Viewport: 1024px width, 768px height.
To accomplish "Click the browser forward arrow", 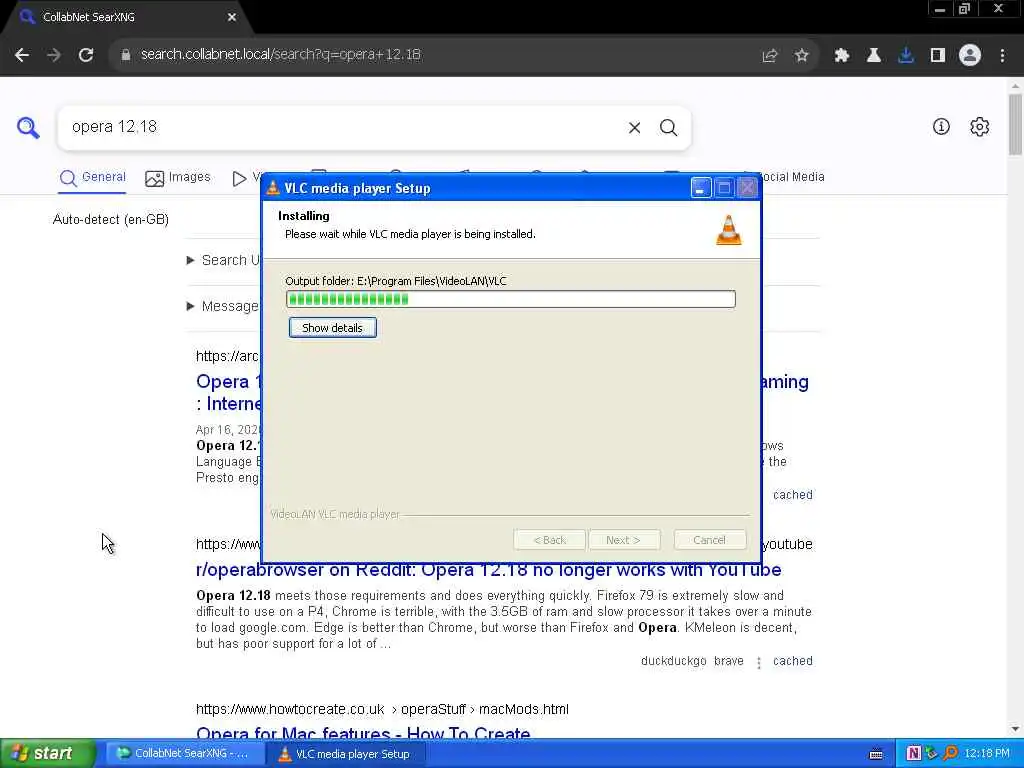I will click(54, 55).
